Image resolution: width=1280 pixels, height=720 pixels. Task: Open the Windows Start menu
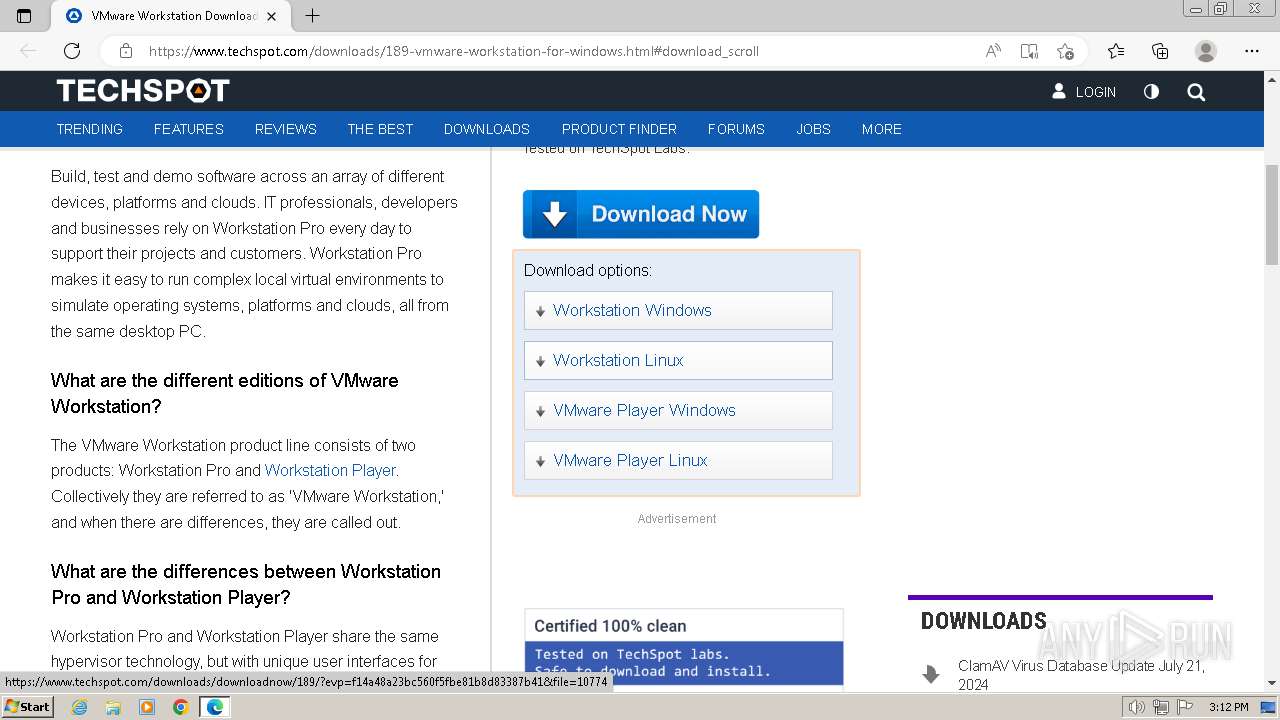(x=28, y=706)
